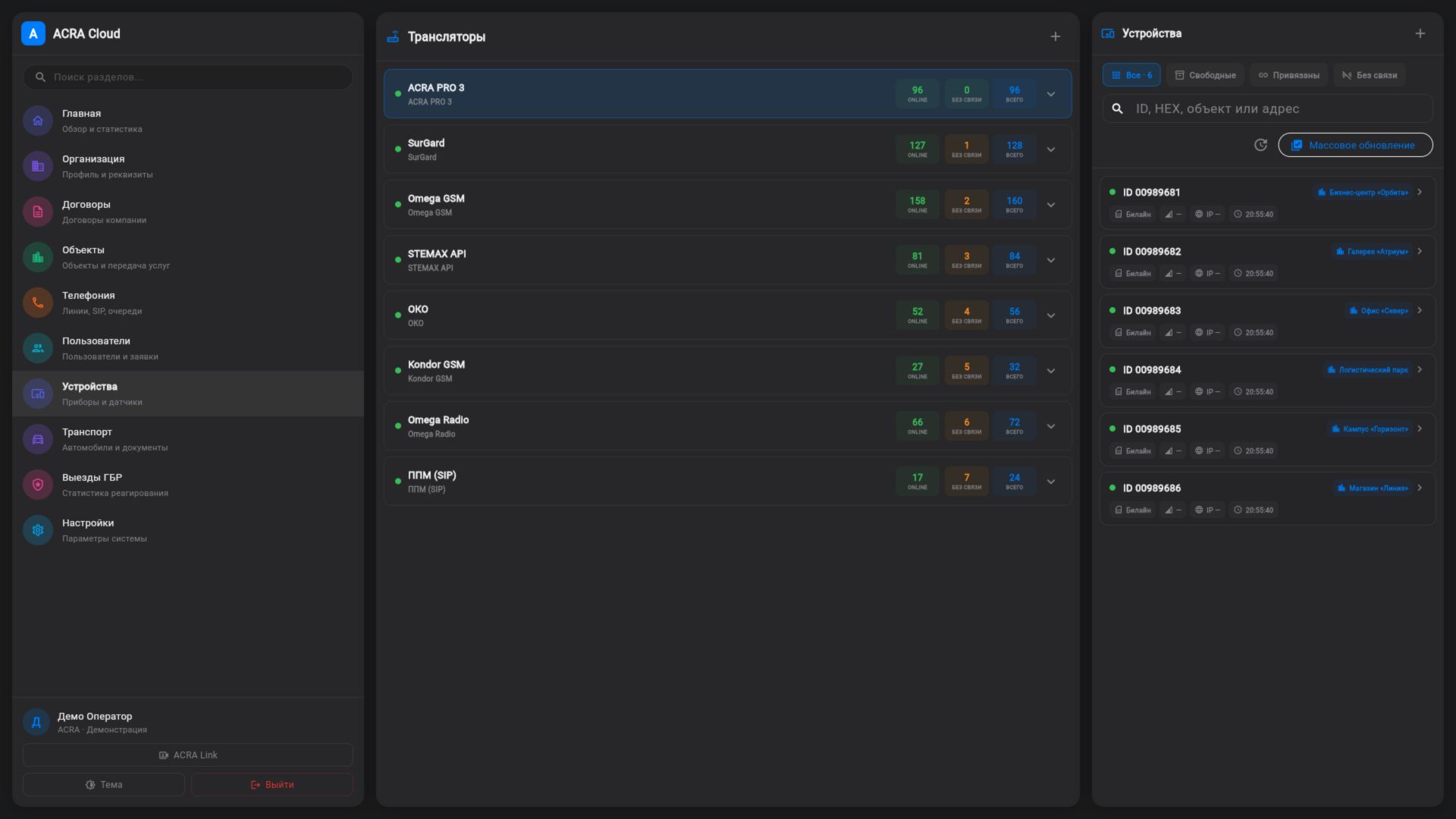Open the Главная menu item
The width and height of the screenshot is (1456, 819).
tap(188, 121)
